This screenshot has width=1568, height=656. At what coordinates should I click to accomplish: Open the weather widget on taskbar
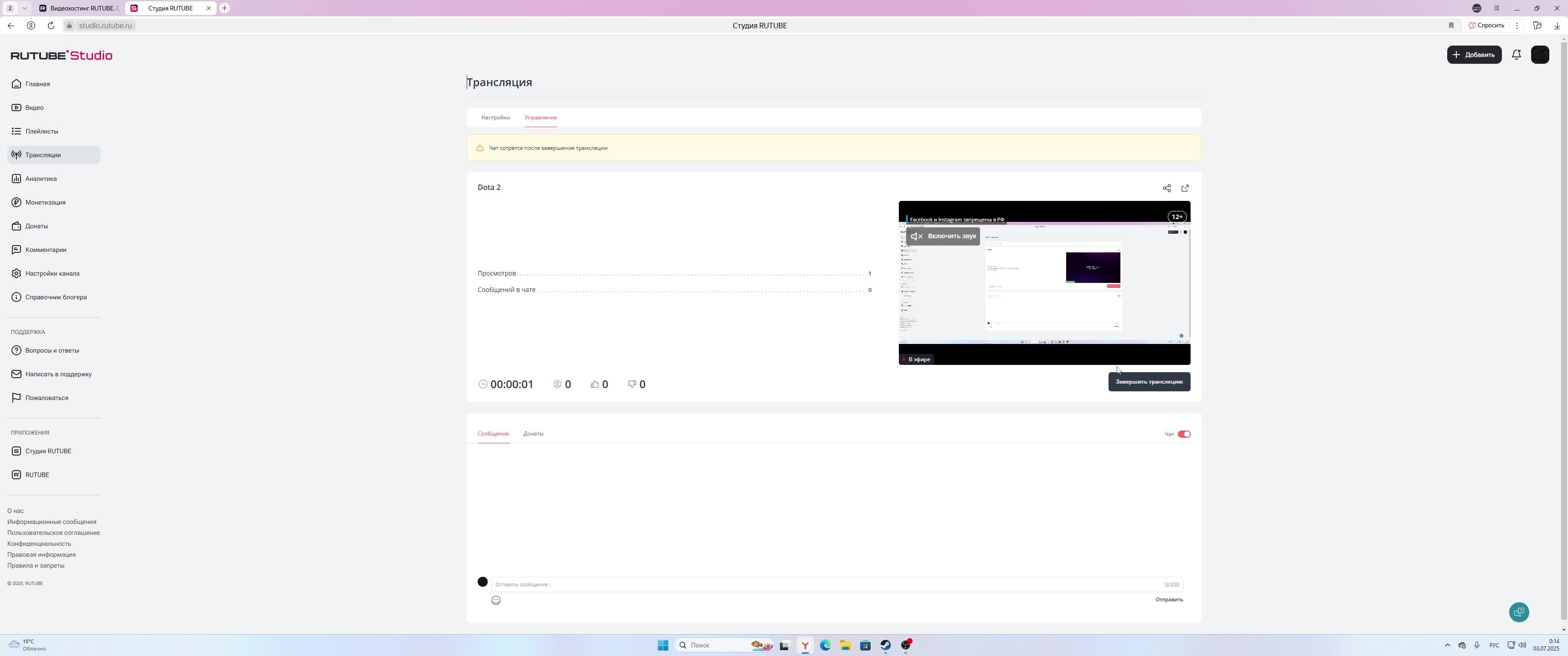click(27, 646)
